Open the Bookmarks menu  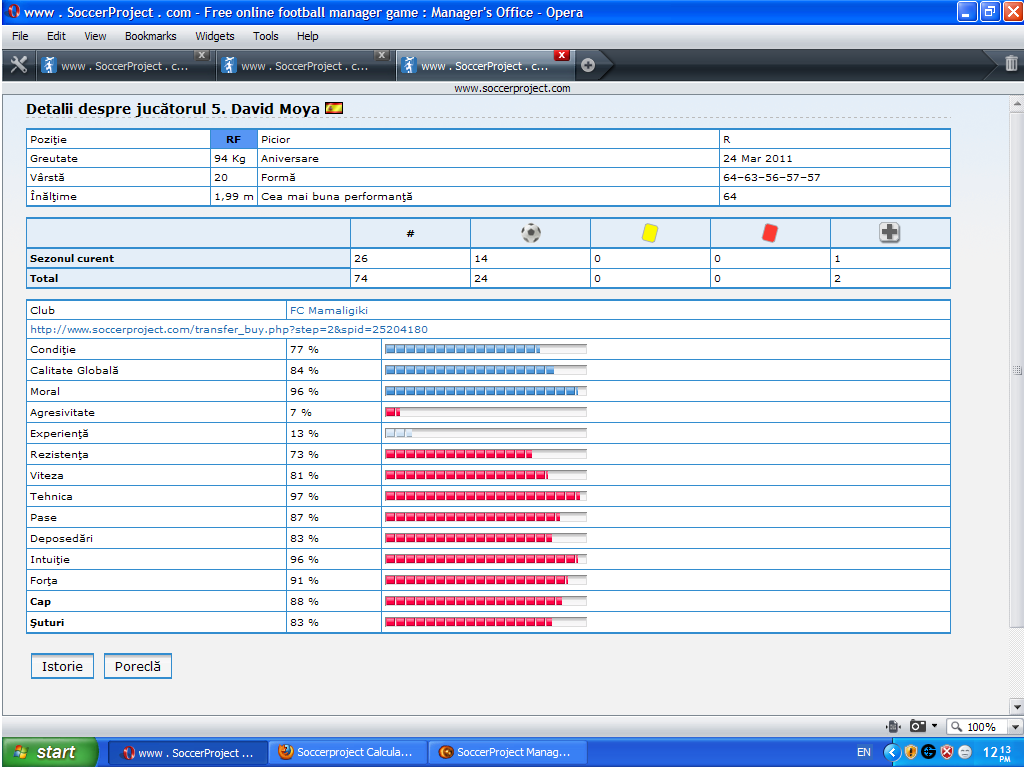[151, 36]
